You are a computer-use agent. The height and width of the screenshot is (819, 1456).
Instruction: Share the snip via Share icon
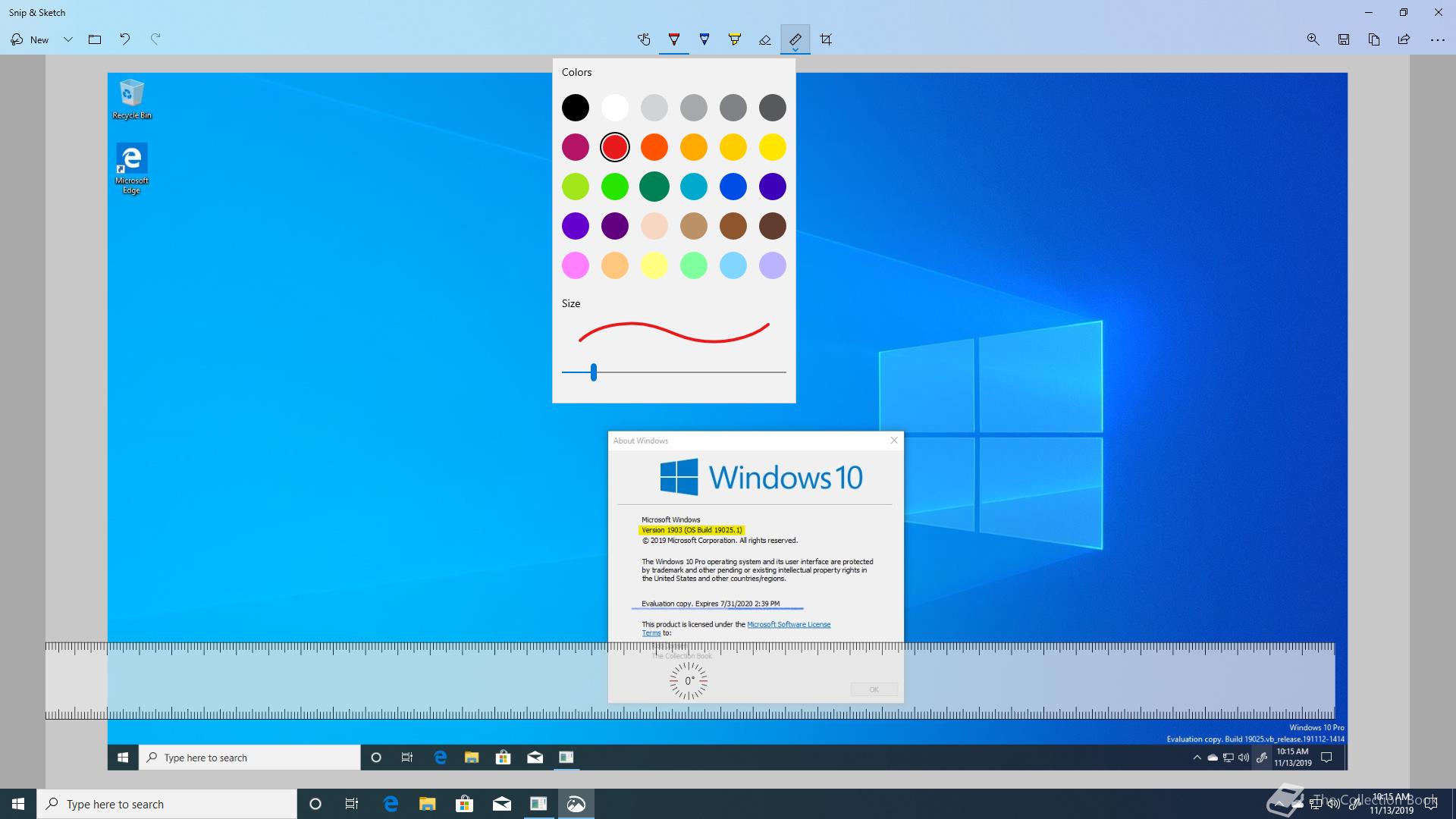(1404, 39)
